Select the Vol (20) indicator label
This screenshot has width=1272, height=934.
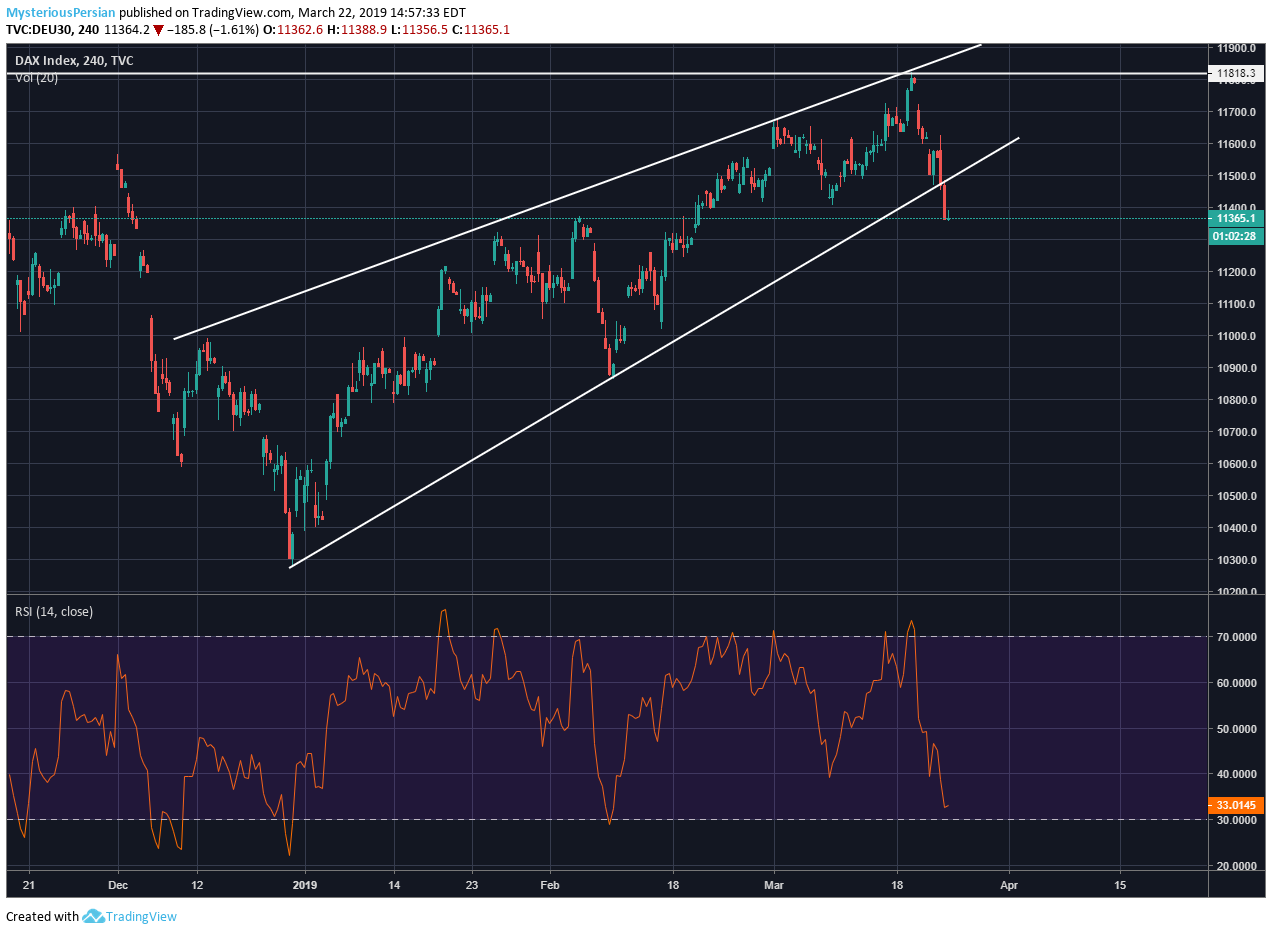coord(36,78)
